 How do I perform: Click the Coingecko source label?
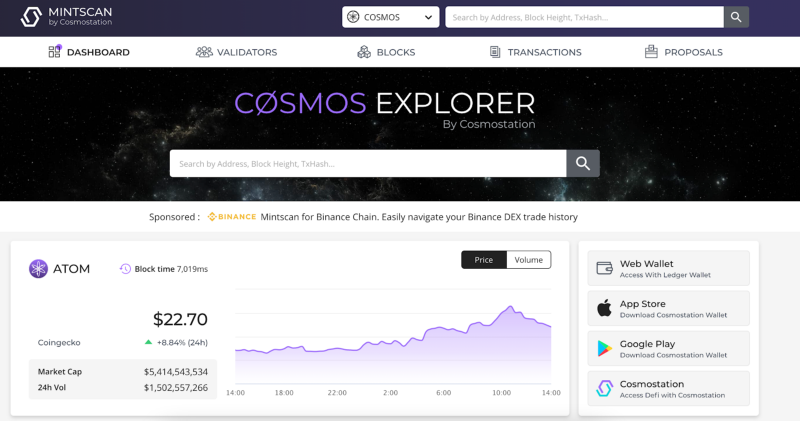click(59, 342)
